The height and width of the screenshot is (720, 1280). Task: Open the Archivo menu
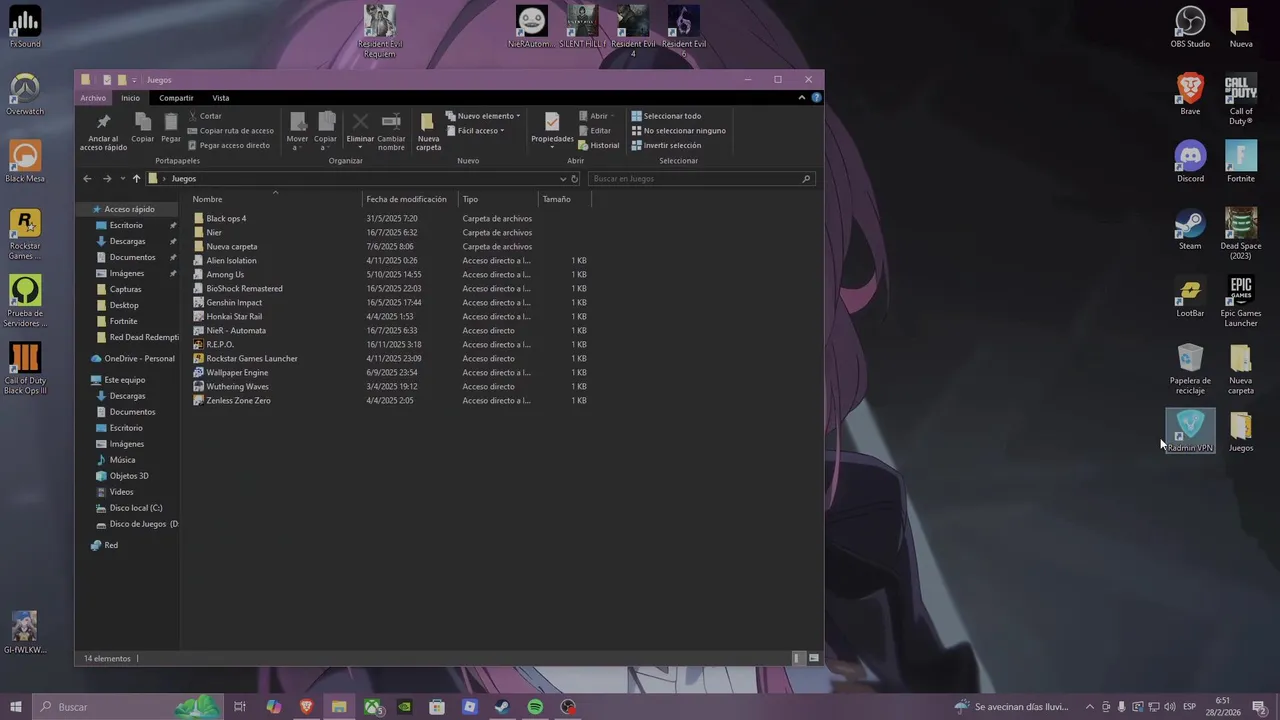click(93, 98)
